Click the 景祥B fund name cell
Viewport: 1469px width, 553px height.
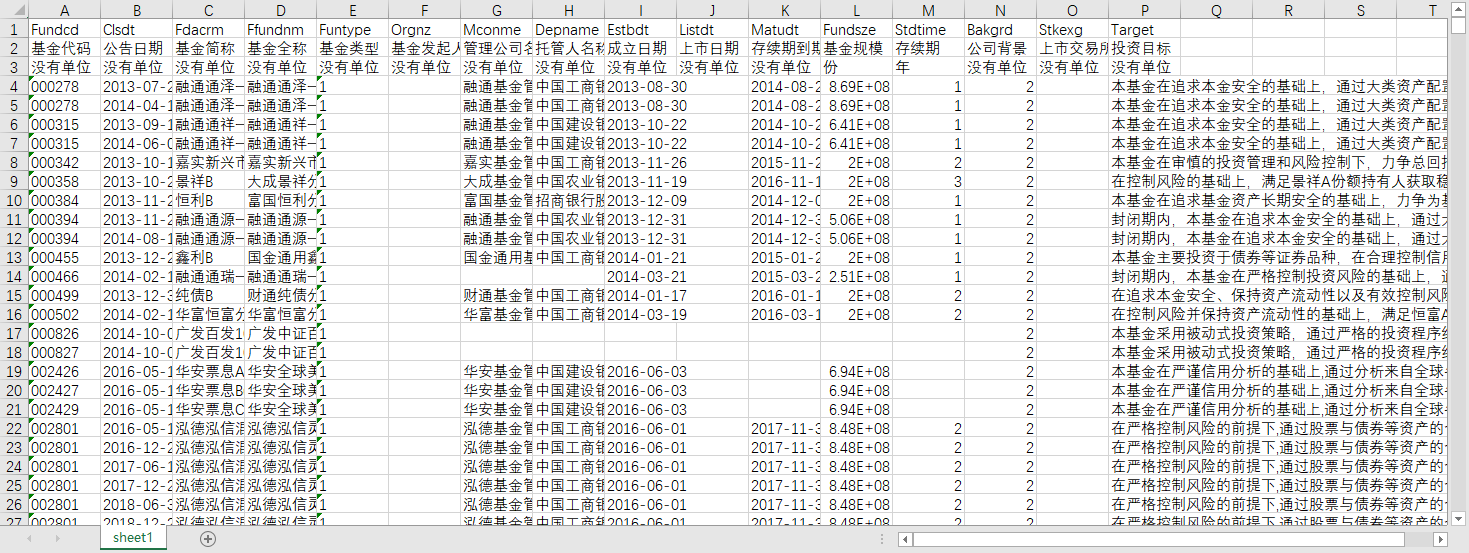(208, 181)
